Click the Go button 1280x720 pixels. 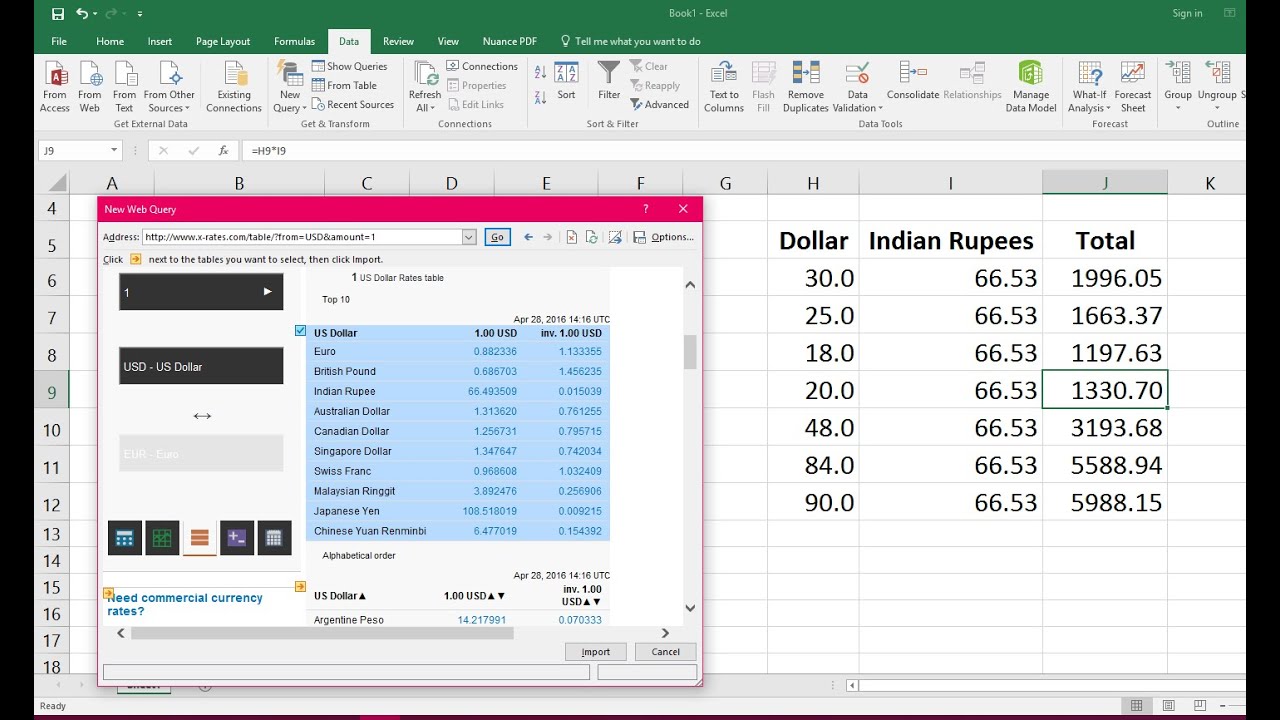point(497,237)
